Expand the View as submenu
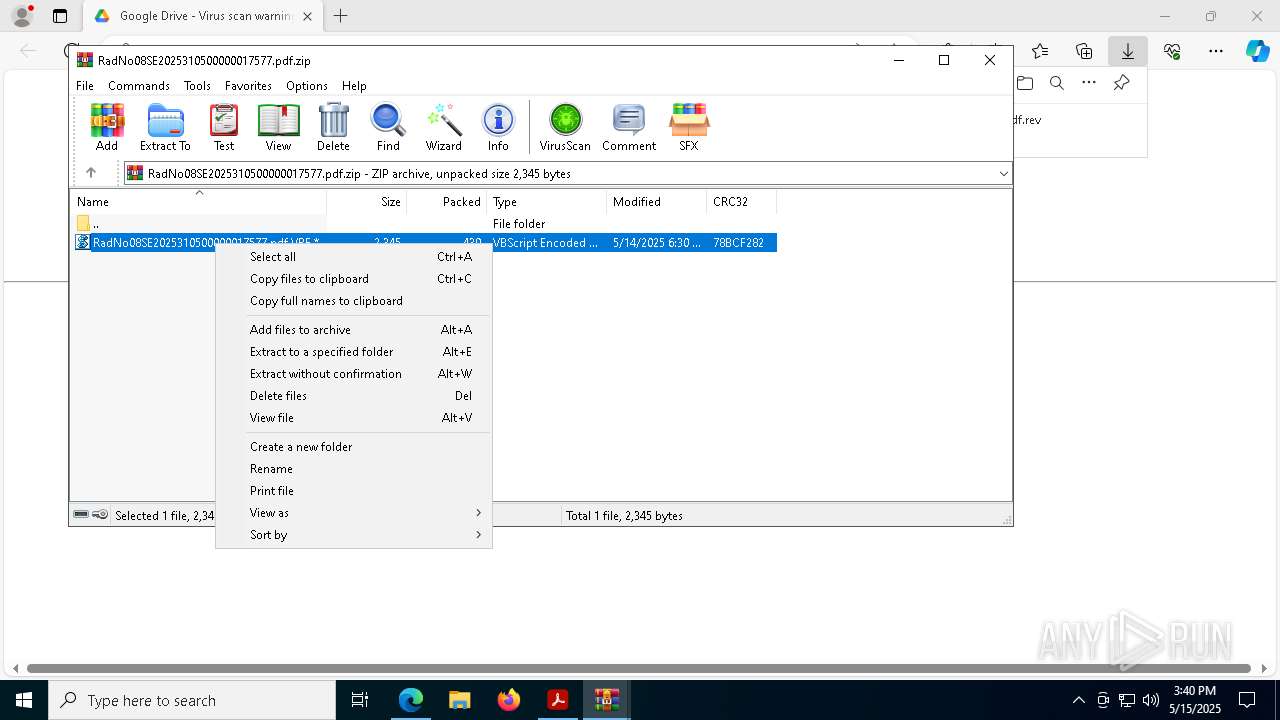This screenshot has height=720, width=1280. (354, 513)
